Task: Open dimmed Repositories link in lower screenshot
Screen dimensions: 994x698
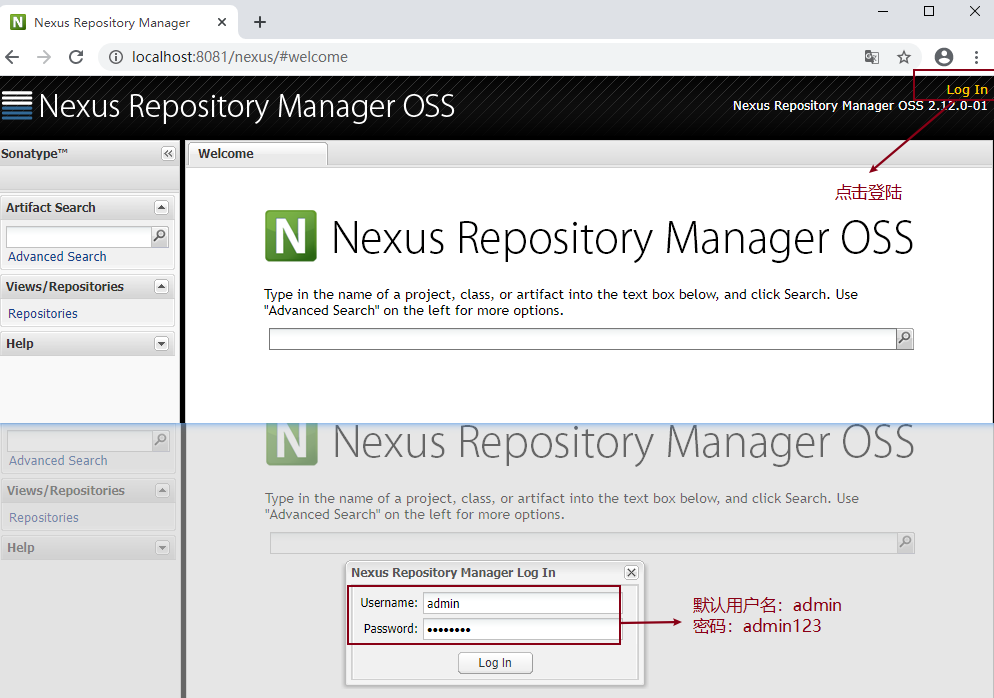Action: coord(44,518)
